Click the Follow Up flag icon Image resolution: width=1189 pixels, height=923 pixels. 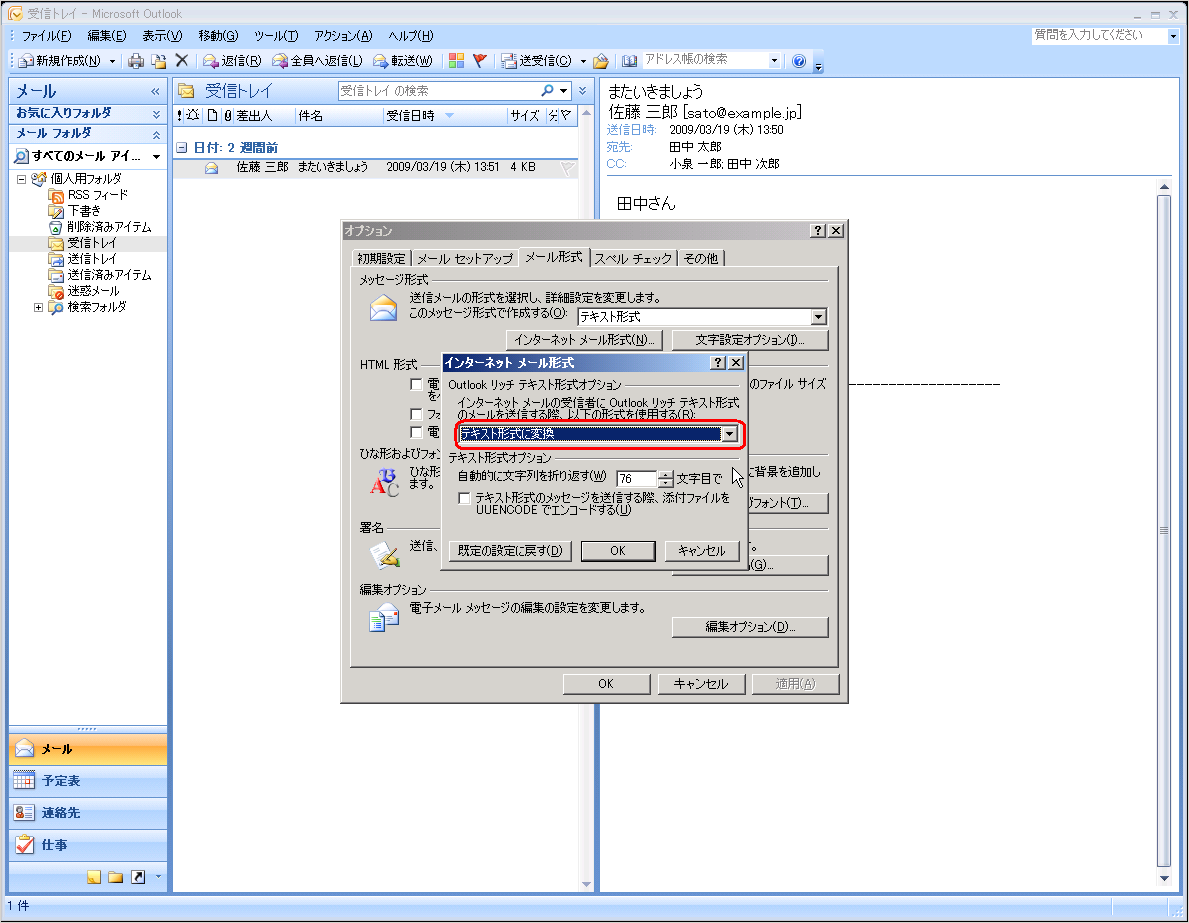coord(479,61)
